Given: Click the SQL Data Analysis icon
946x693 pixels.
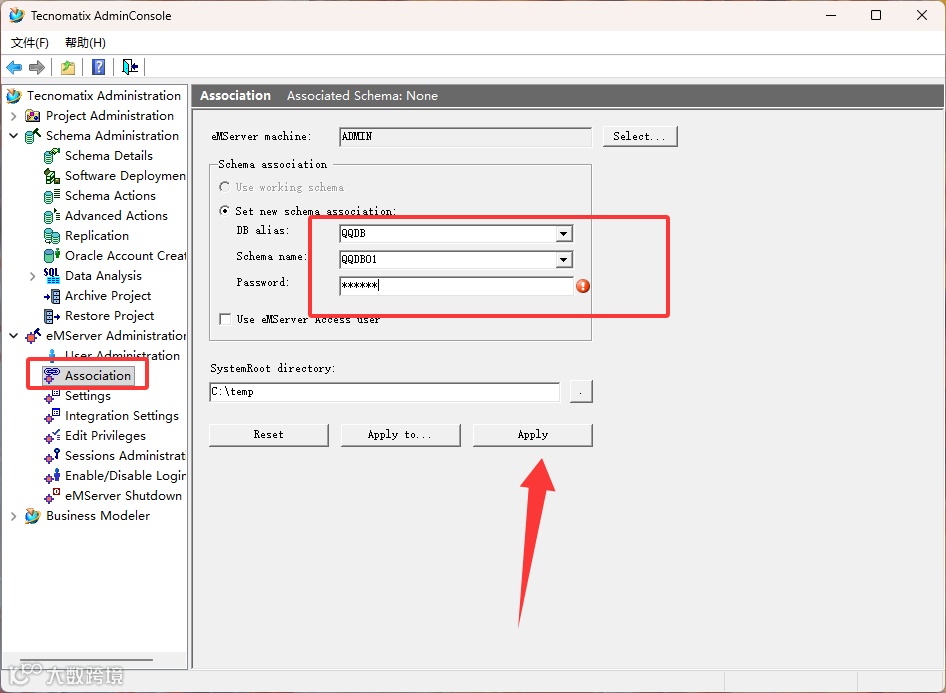Looking at the screenshot, I should tap(52, 276).
